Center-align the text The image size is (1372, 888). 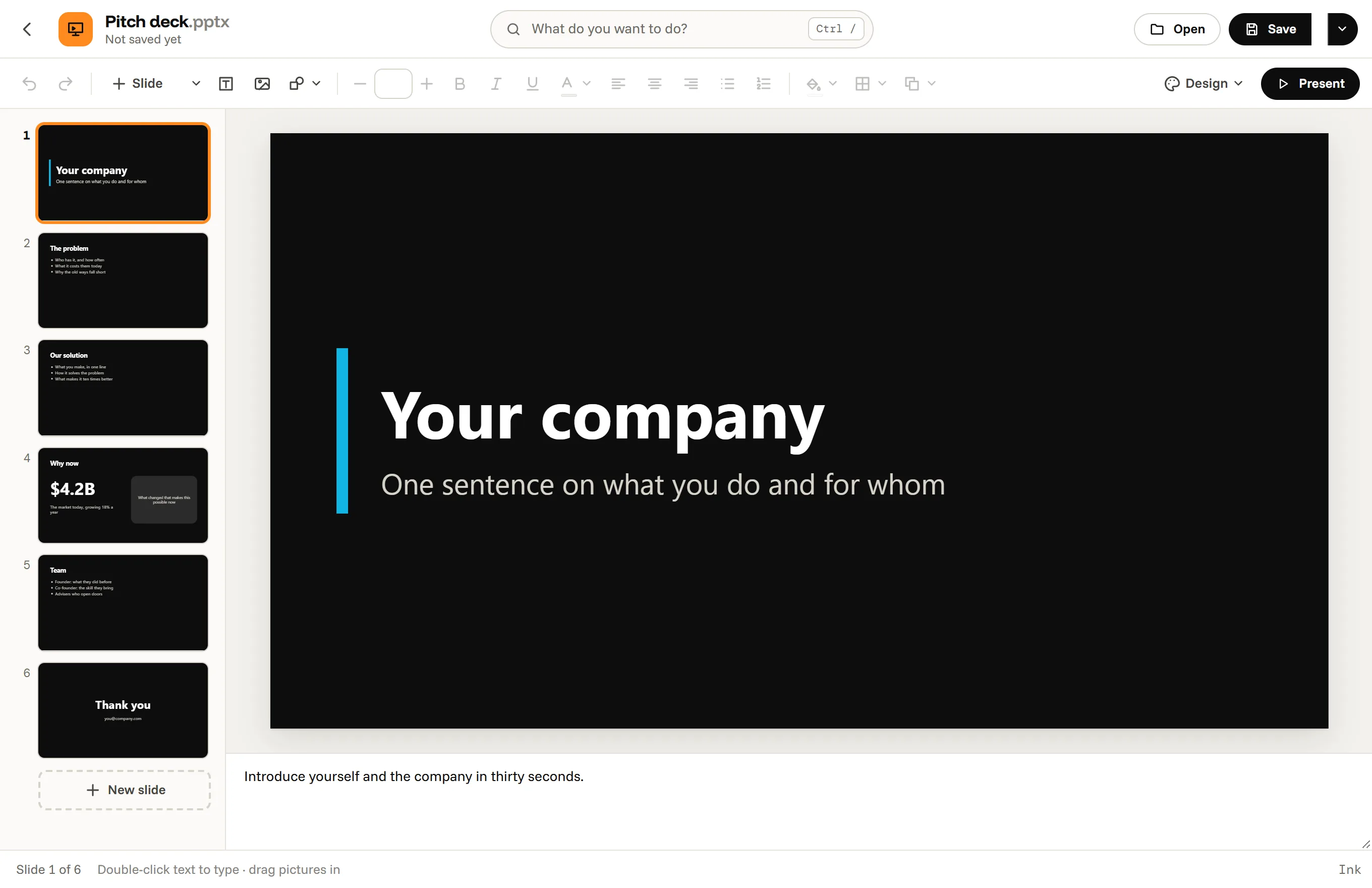[654, 84]
